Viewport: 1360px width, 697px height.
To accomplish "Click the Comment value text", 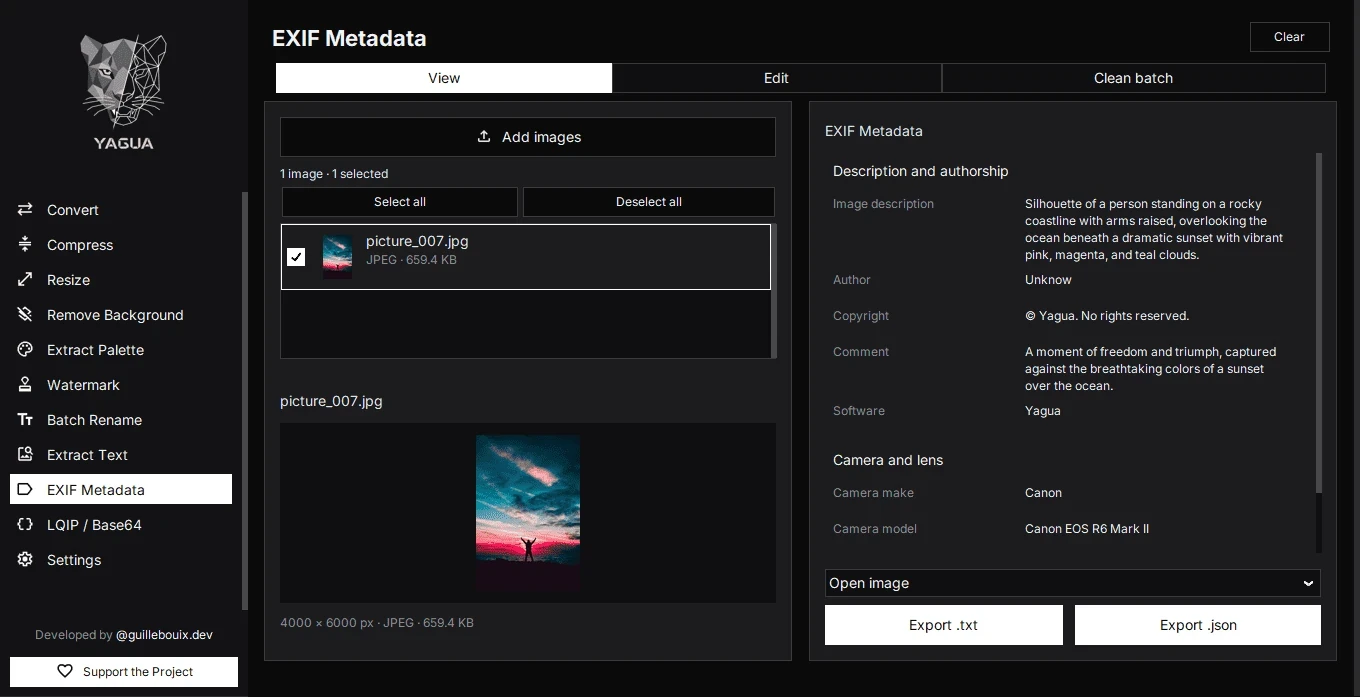I will tap(1151, 369).
